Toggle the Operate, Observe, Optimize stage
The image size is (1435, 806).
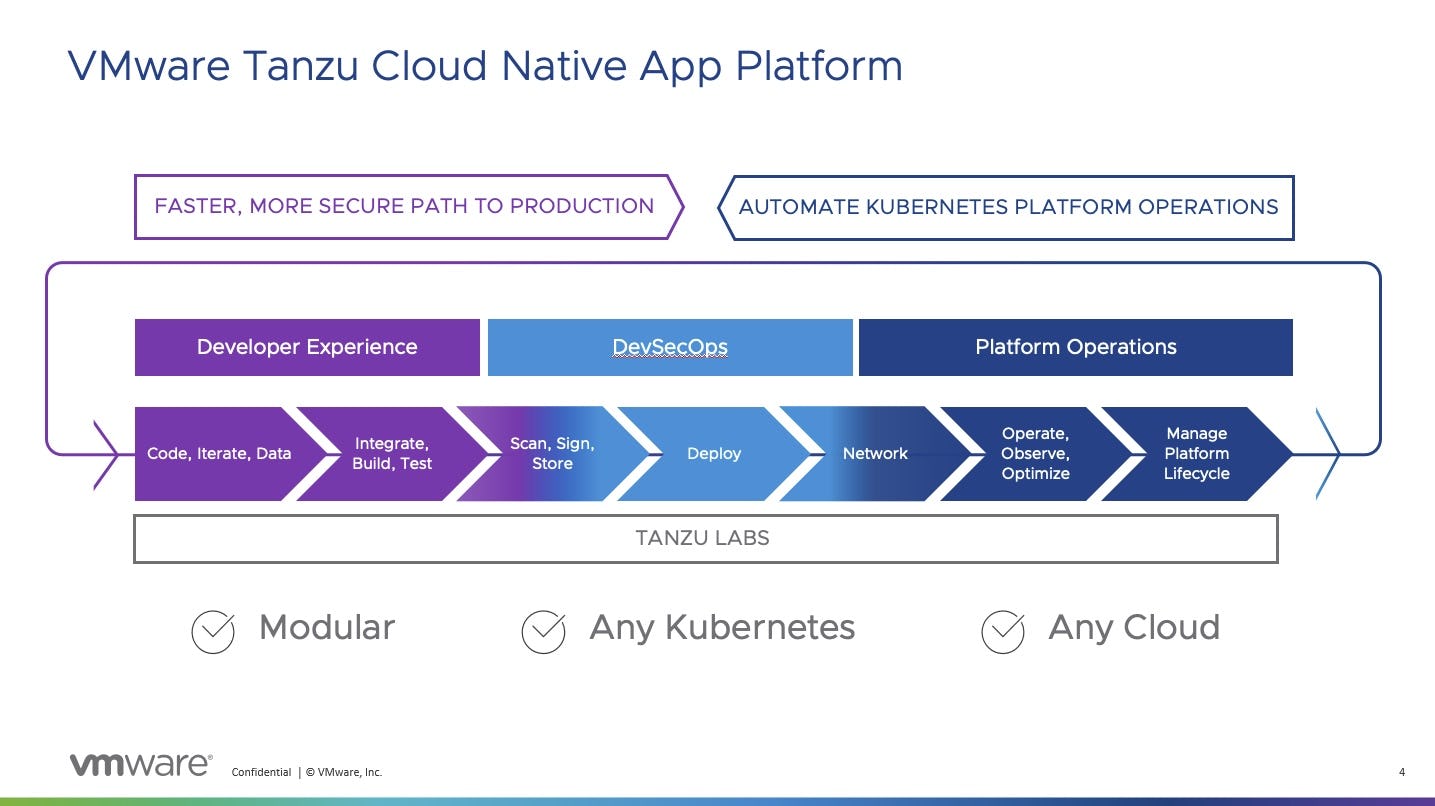tap(1035, 453)
